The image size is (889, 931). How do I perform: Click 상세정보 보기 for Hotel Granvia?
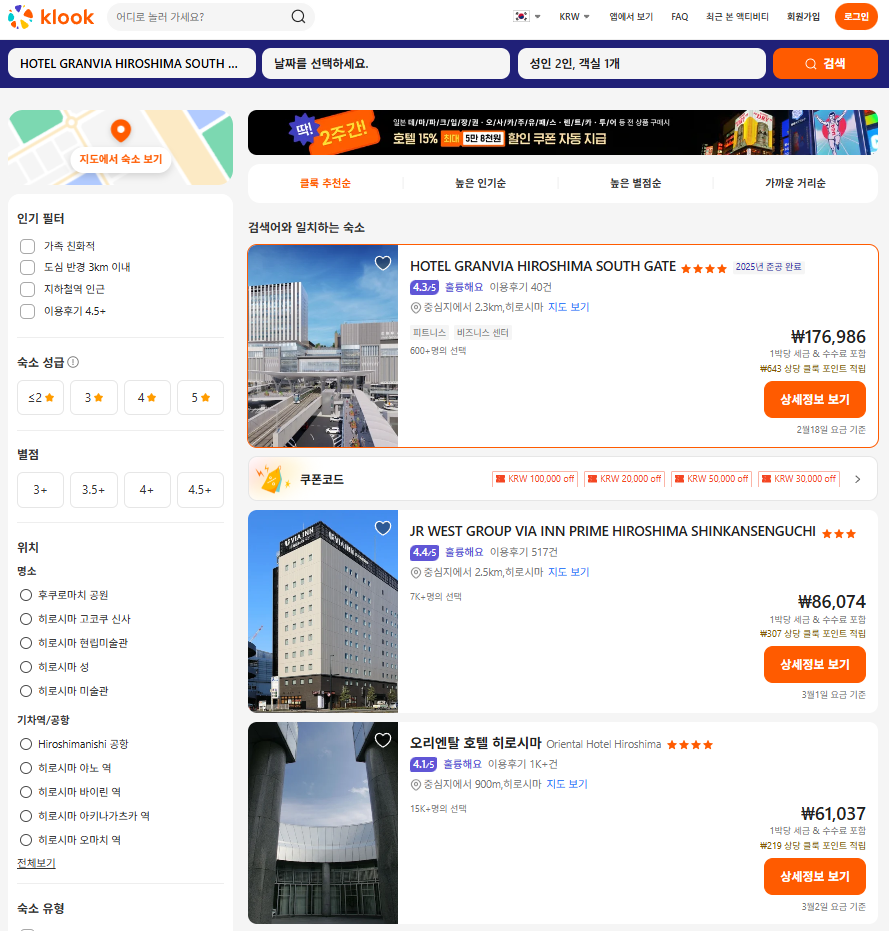[x=814, y=400]
